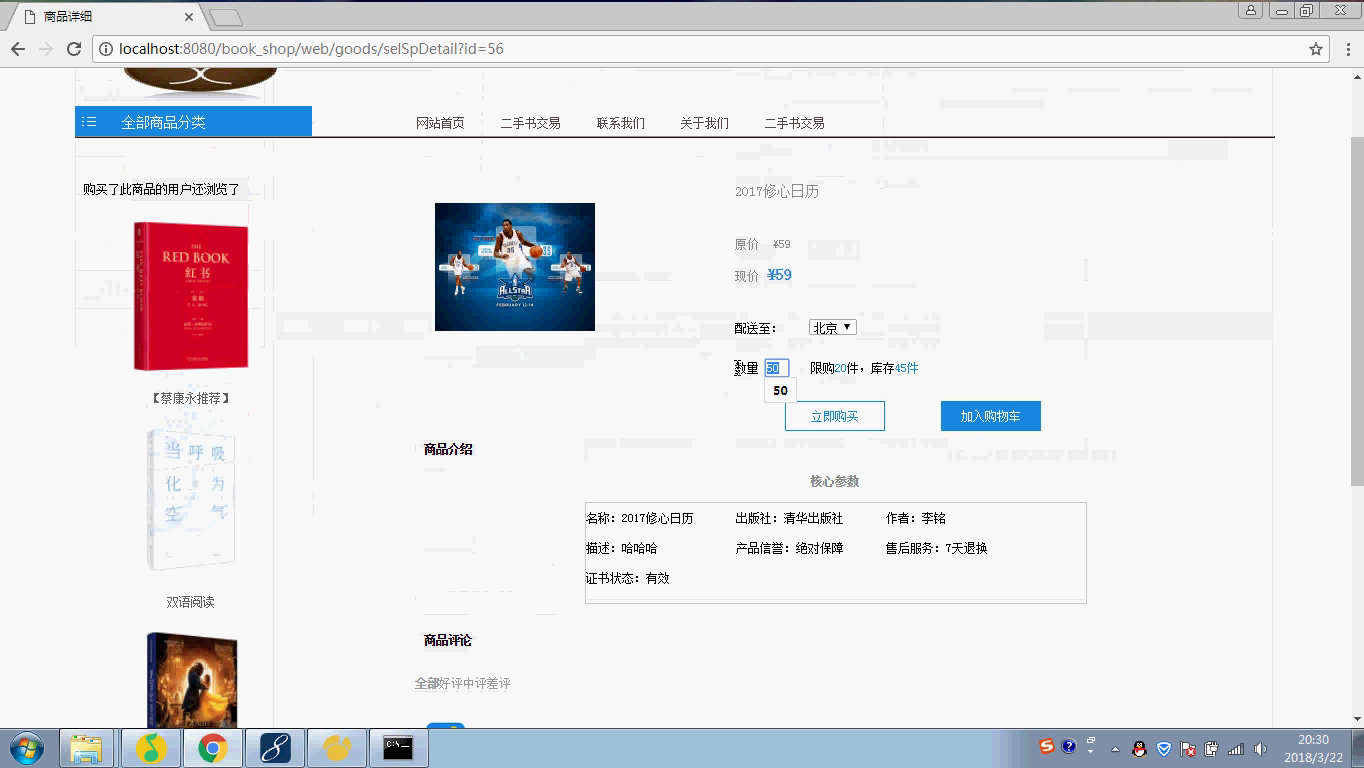The width and height of the screenshot is (1364, 768).
Task: Open File Explorer from taskbar
Action: coord(86,748)
